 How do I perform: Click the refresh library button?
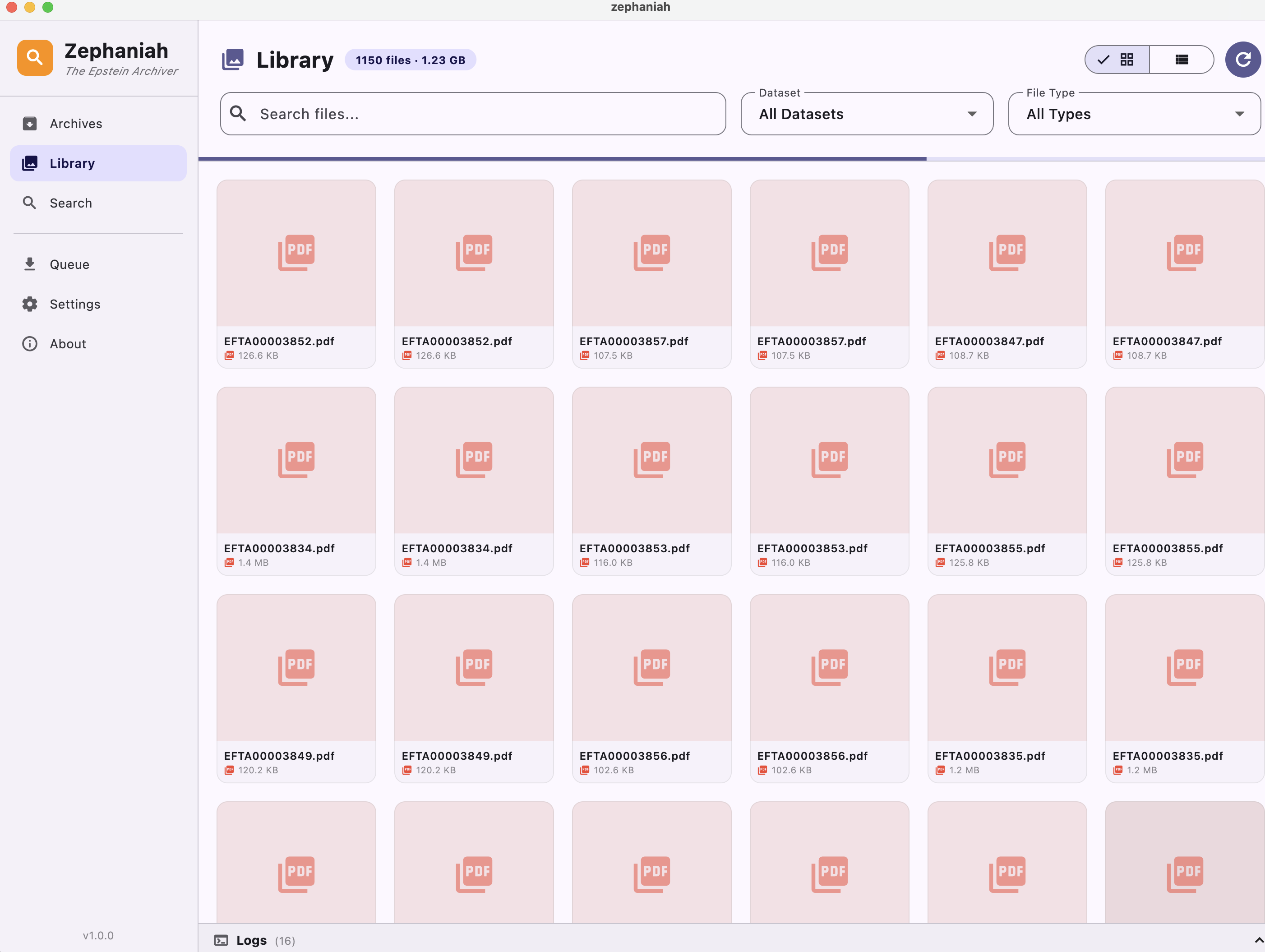tap(1243, 60)
